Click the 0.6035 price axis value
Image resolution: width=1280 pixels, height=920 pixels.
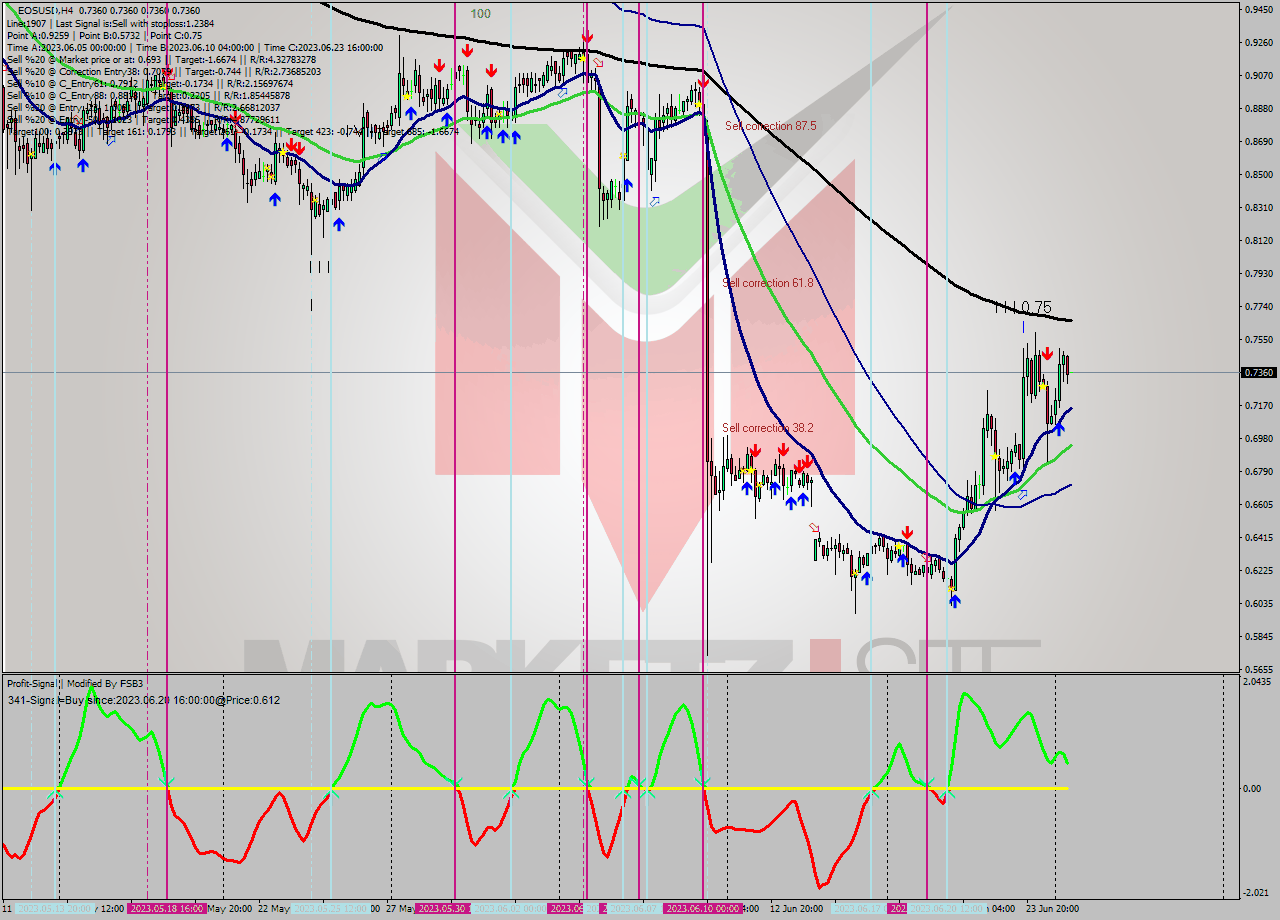pos(1258,604)
